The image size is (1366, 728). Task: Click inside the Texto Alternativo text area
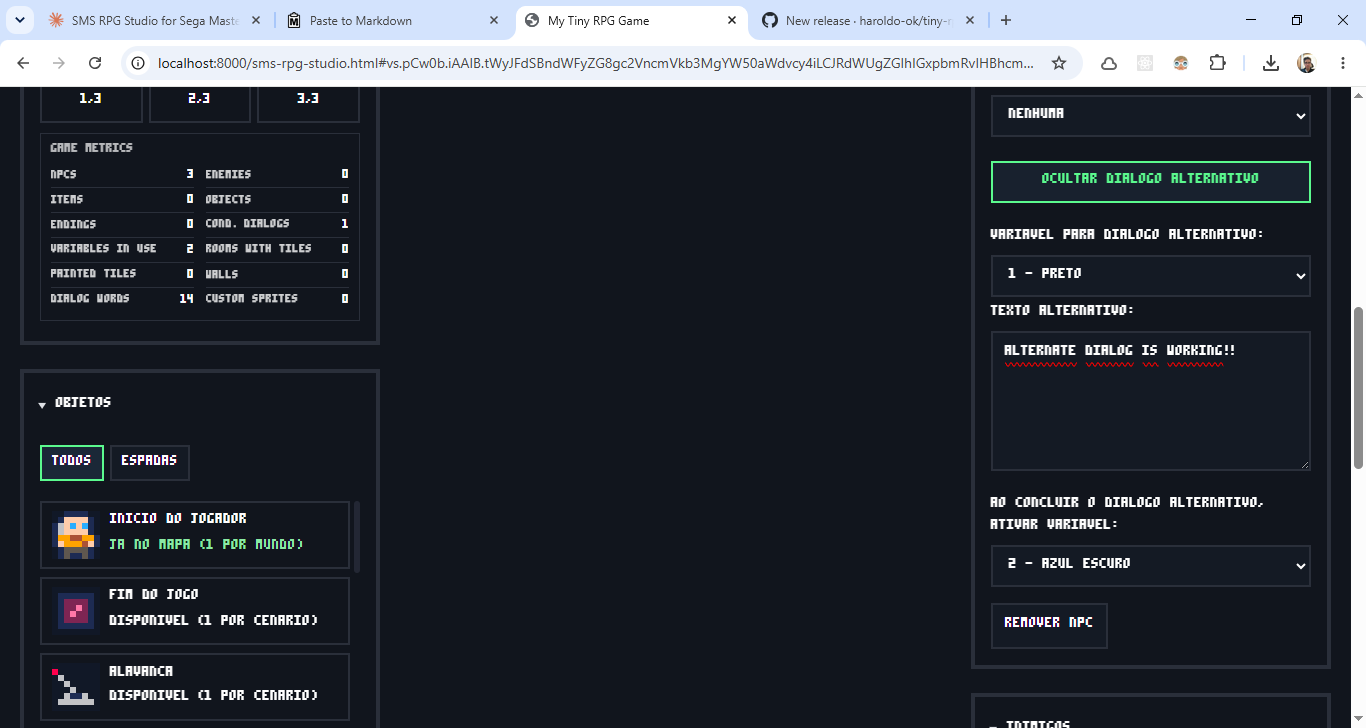point(1150,401)
